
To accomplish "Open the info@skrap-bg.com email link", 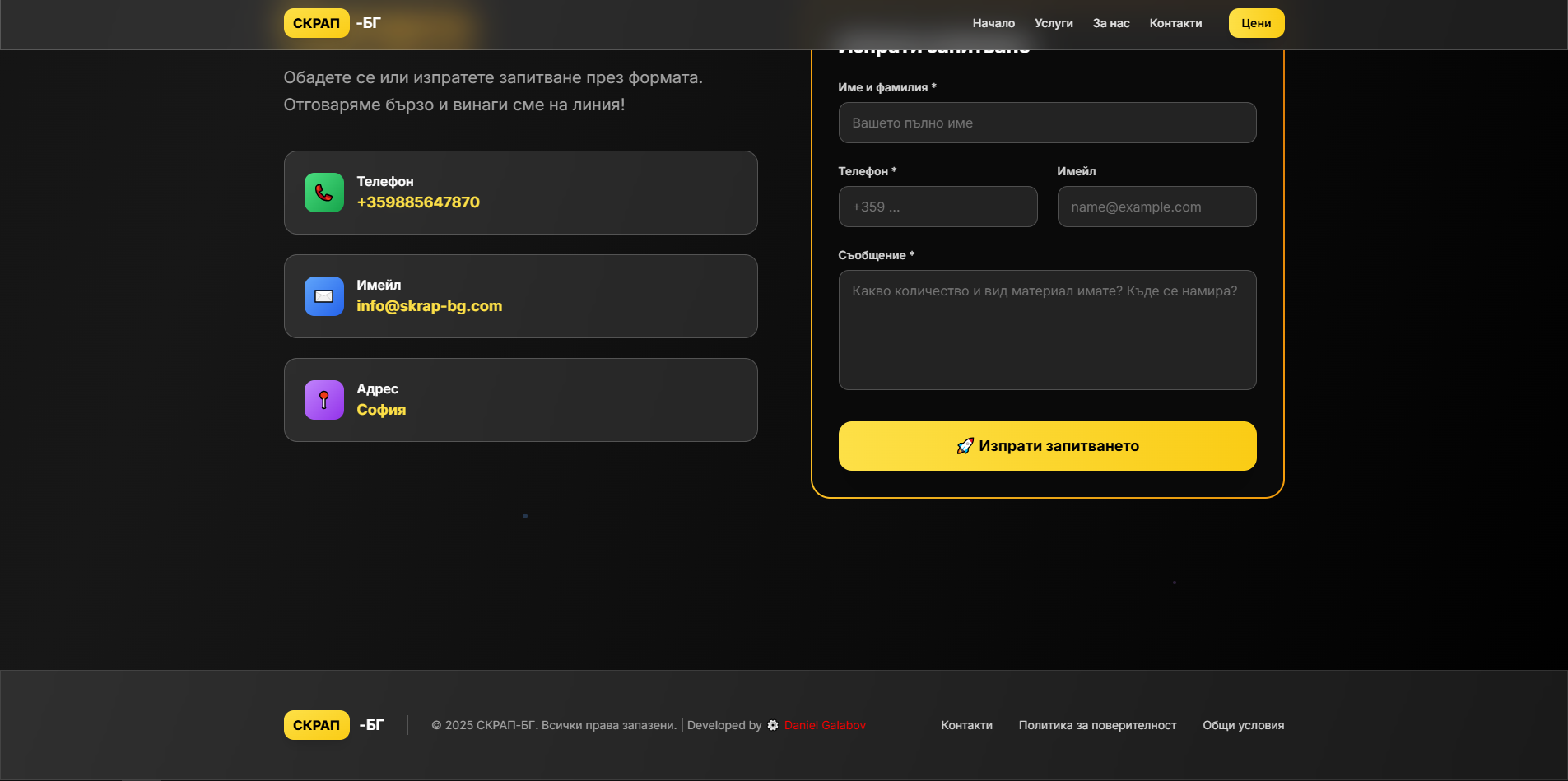I will [x=429, y=306].
